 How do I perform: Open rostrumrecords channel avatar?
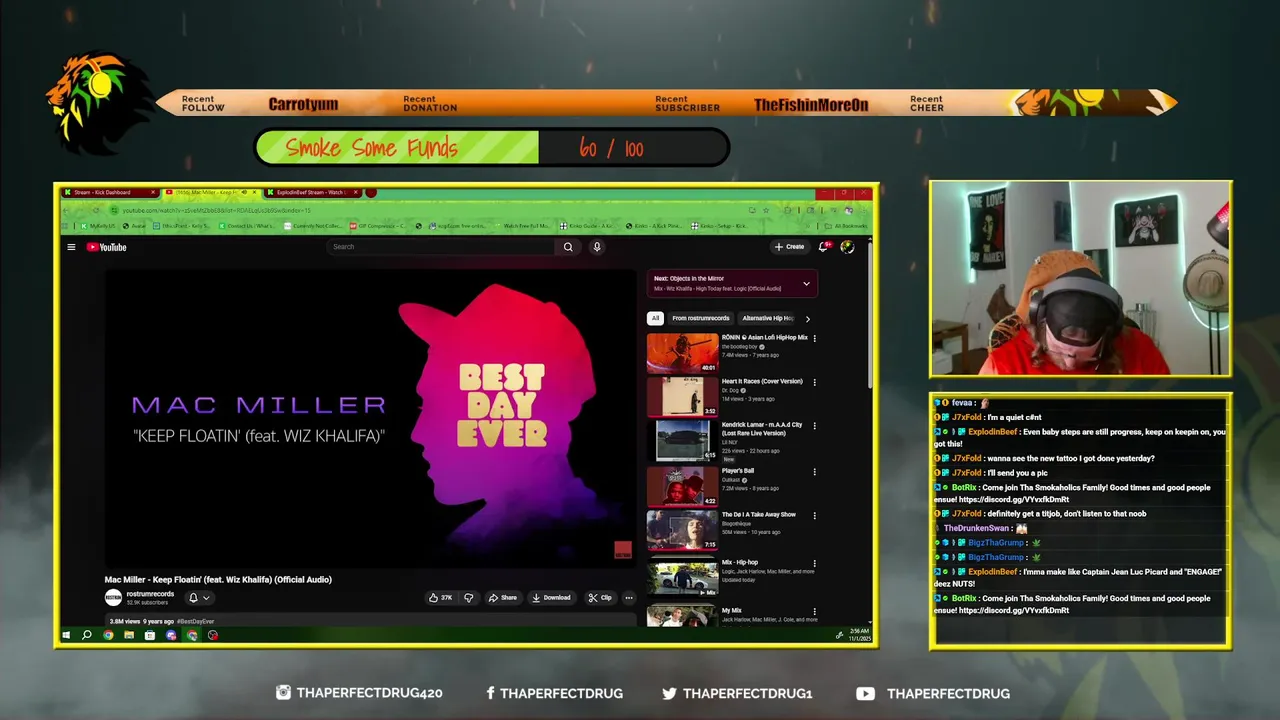pos(113,597)
